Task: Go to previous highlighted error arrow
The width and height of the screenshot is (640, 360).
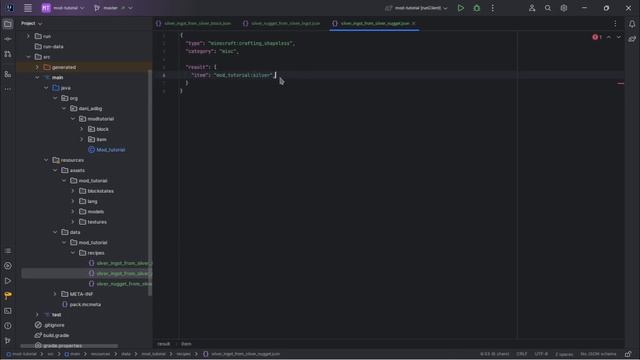Action: click(x=609, y=37)
